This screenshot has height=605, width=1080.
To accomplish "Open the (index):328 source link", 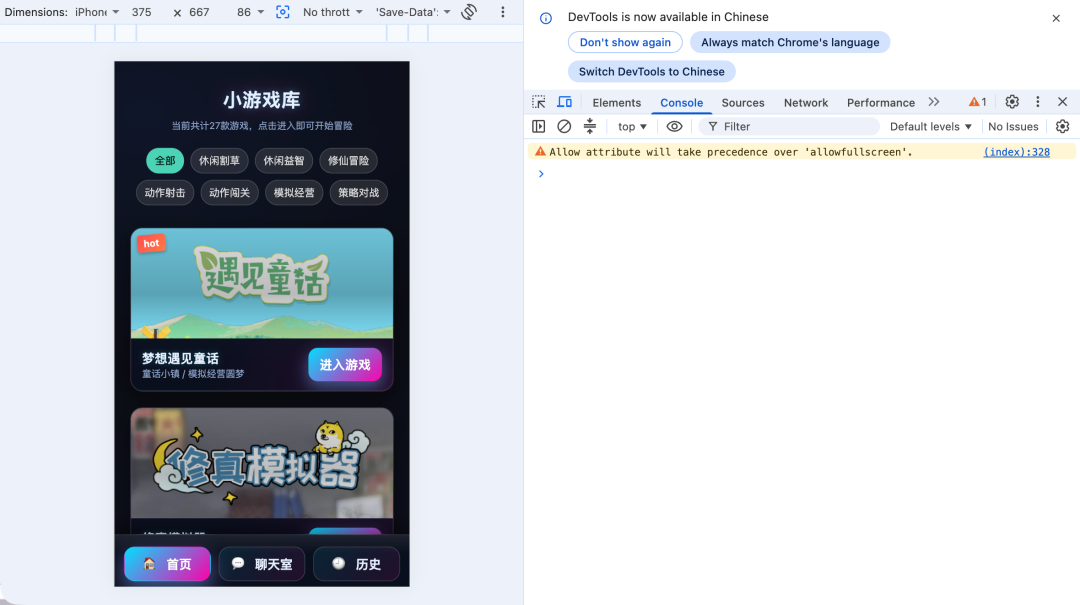I will click(x=1017, y=152).
